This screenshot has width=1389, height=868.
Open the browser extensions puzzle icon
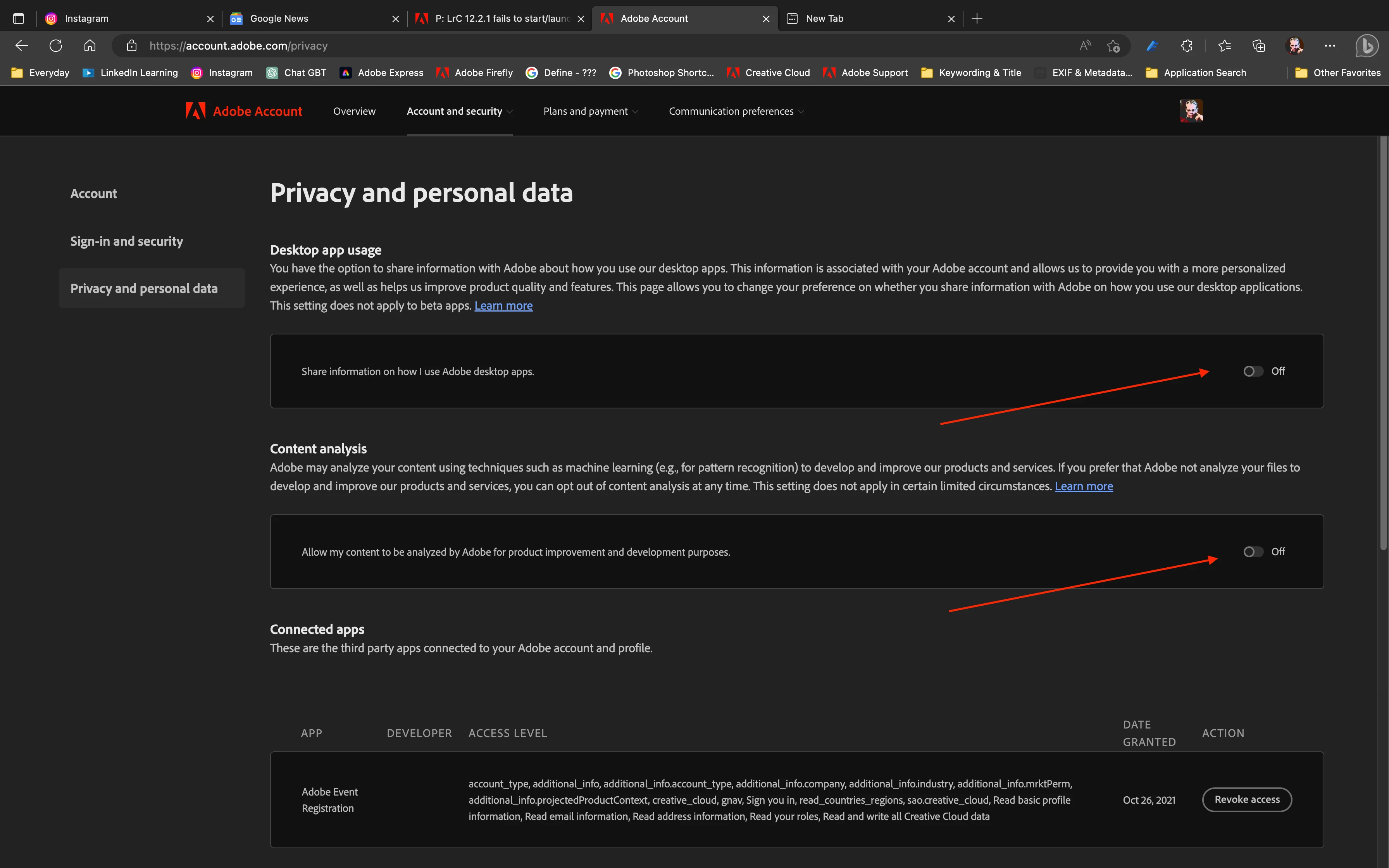pos(1187,46)
